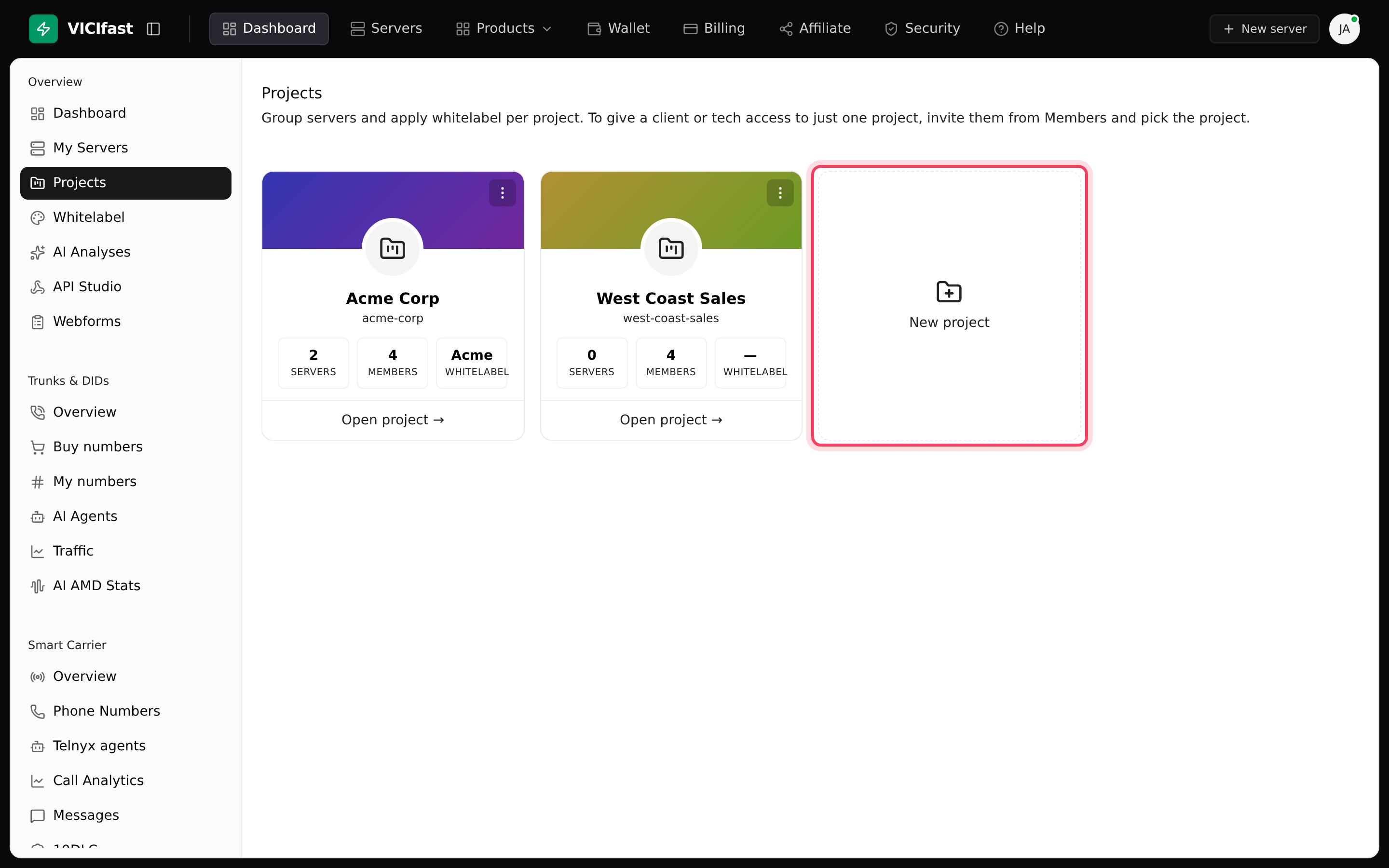
Task: Click West Coast Sales folder avatar
Action: tap(671, 248)
